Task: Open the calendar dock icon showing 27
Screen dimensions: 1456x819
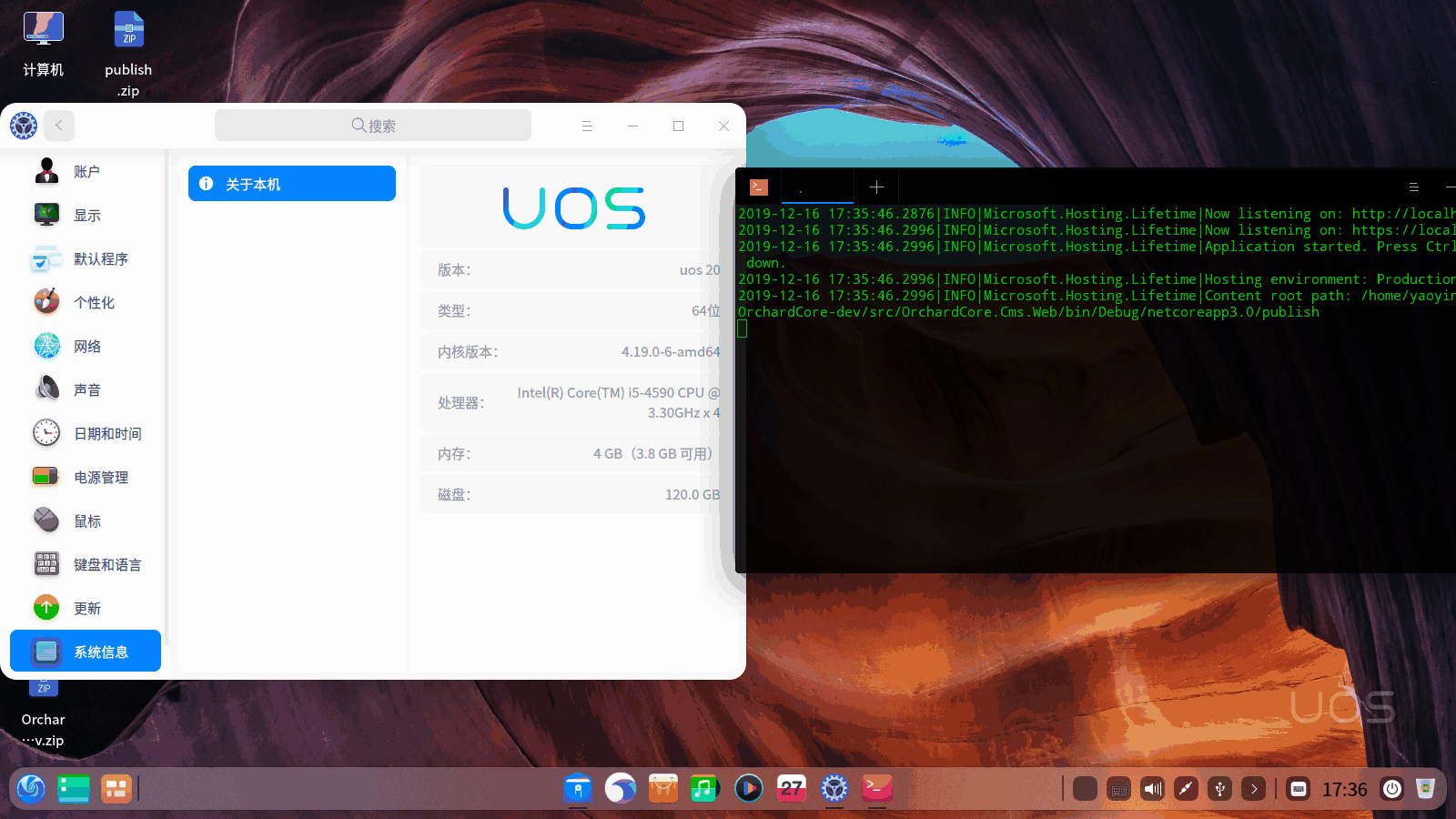Action: tap(792, 788)
